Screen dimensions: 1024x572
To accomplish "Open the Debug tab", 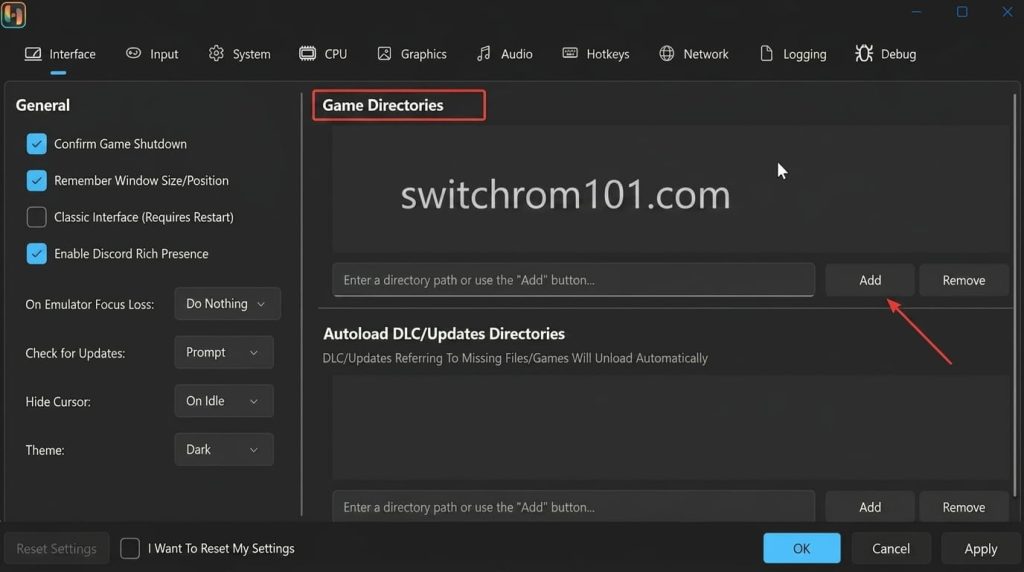I will (886, 54).
